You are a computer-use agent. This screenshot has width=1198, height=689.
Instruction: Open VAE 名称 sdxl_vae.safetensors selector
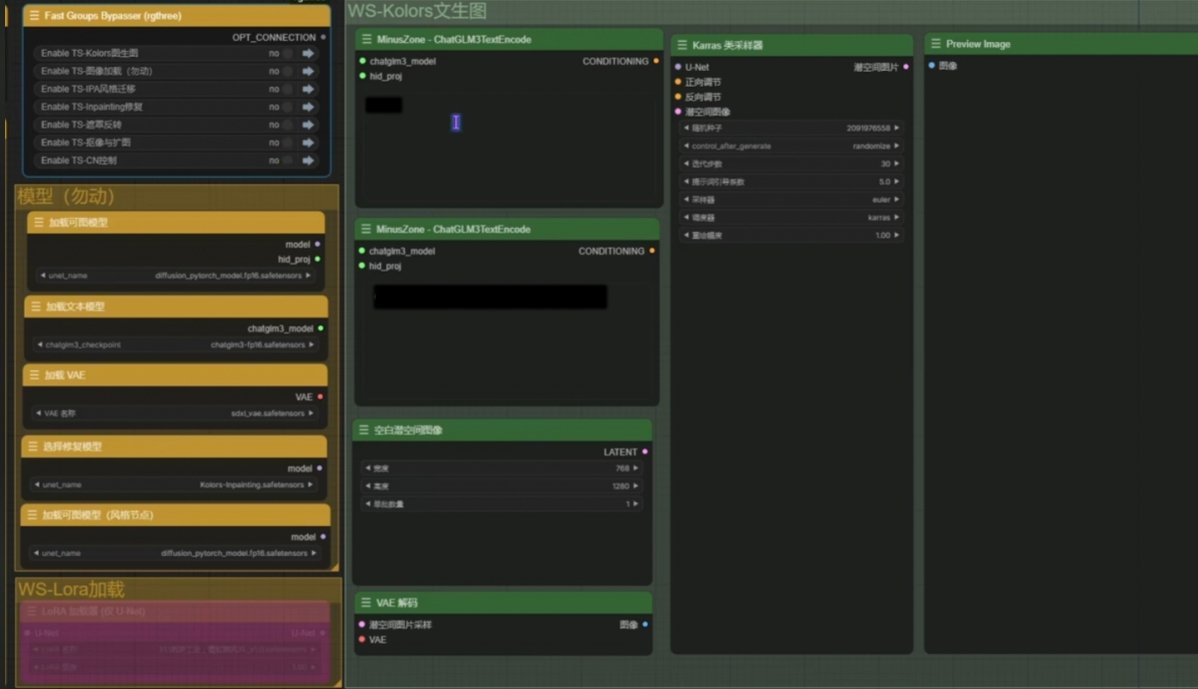(176, 413)
